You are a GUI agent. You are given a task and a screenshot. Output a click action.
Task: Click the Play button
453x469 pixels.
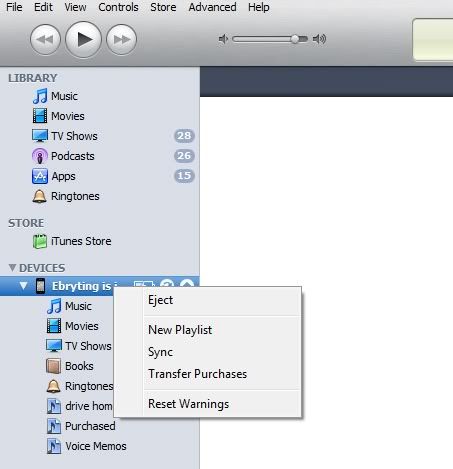83,39
